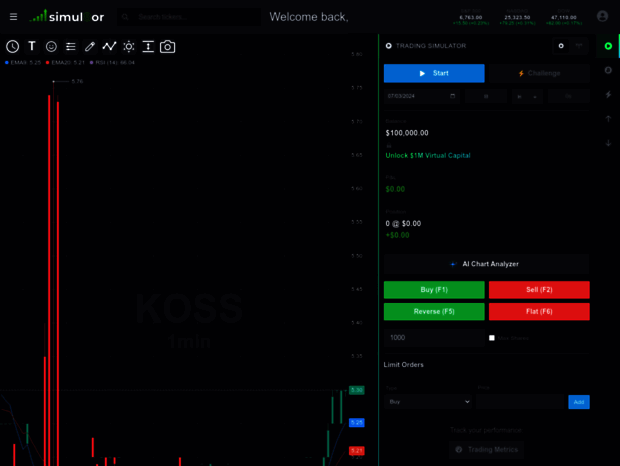Switch to the Challenge tab

539,73
